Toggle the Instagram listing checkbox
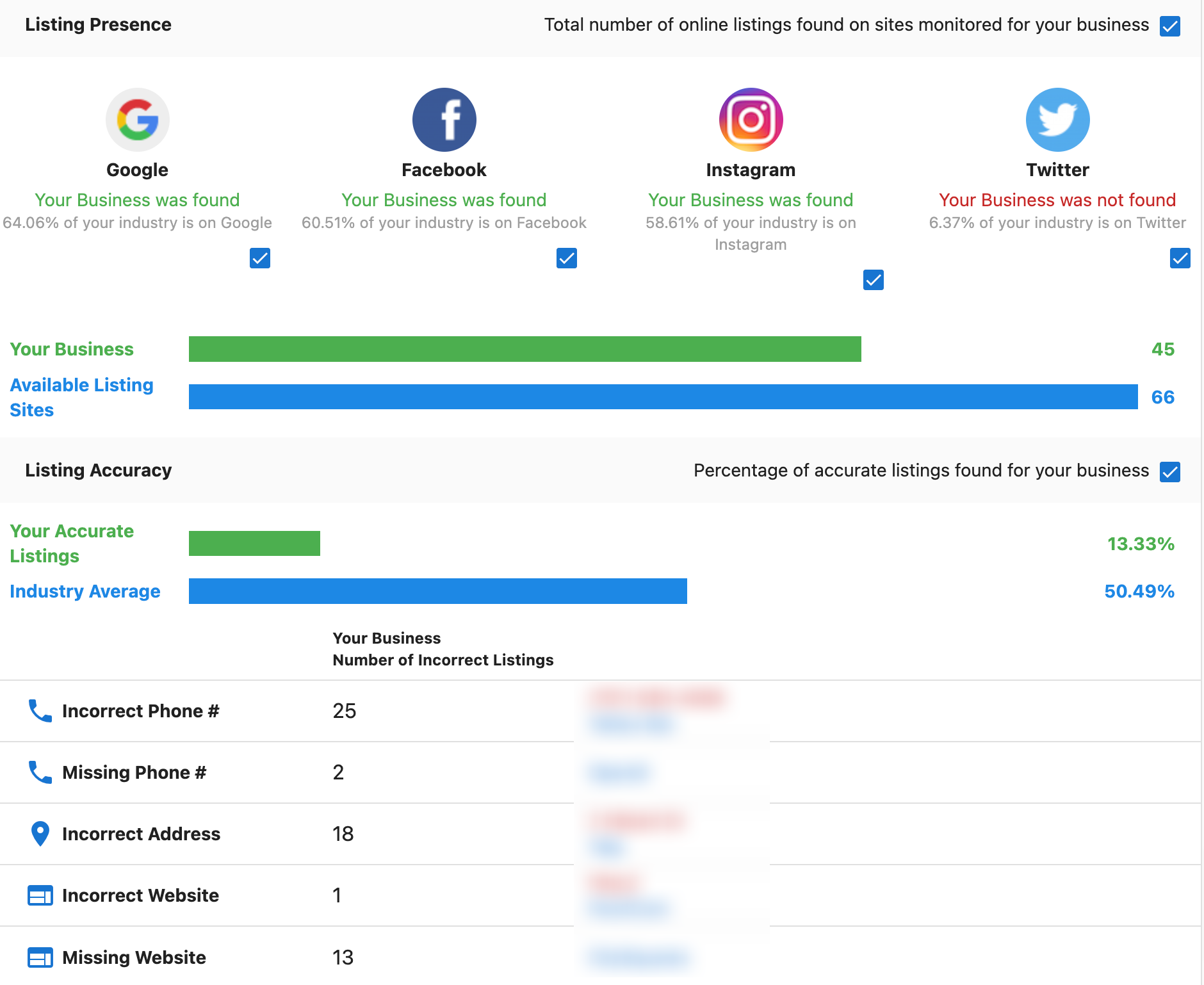 [x=874, y=280]
